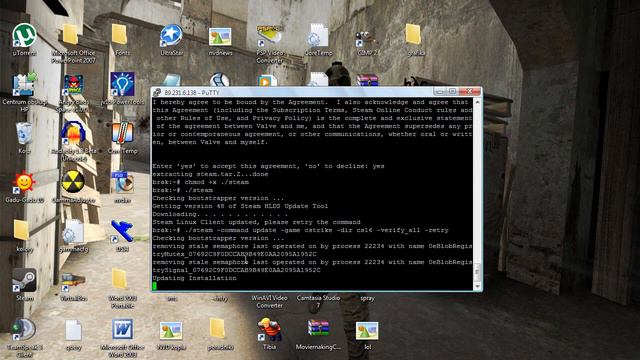Minimize the PuTTY window
This screenshot has height=360, width=640.
[440, 91]
